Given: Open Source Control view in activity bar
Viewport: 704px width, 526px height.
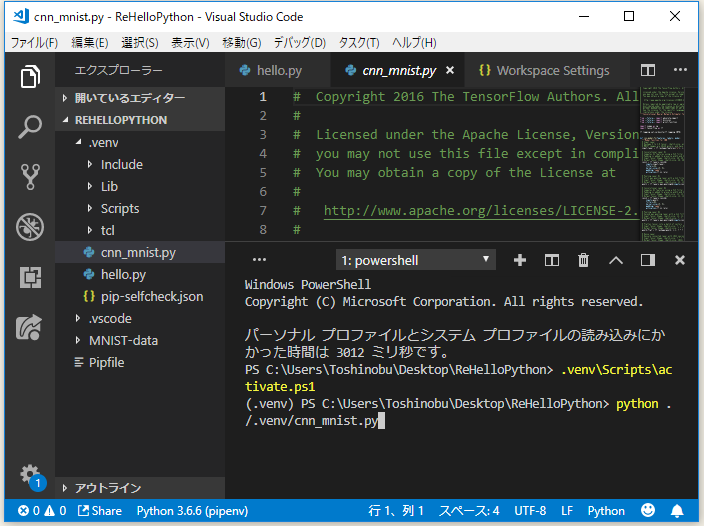Looking at the screenshot, I should pyautogui.click(x=30, y=176).
